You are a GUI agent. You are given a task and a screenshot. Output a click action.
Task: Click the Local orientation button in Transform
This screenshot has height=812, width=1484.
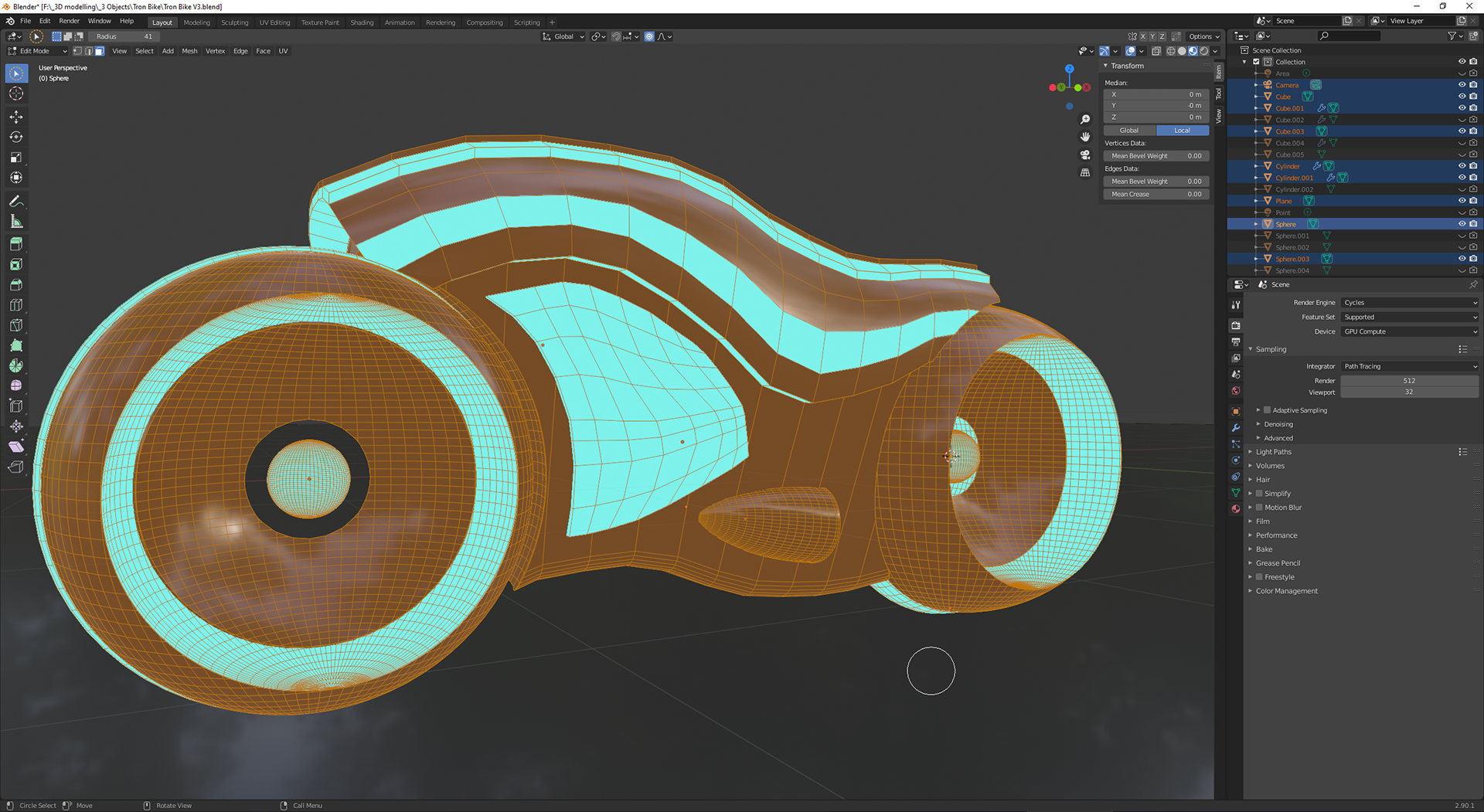click(x=1182, y=131)
